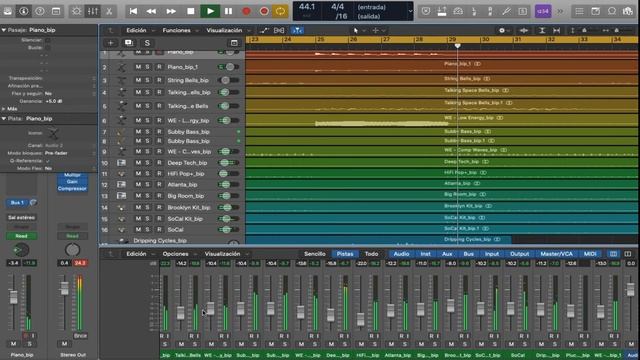Pause playback with the Pause button
Viewport: 640px width, 360px height.
tap(229, 11)
